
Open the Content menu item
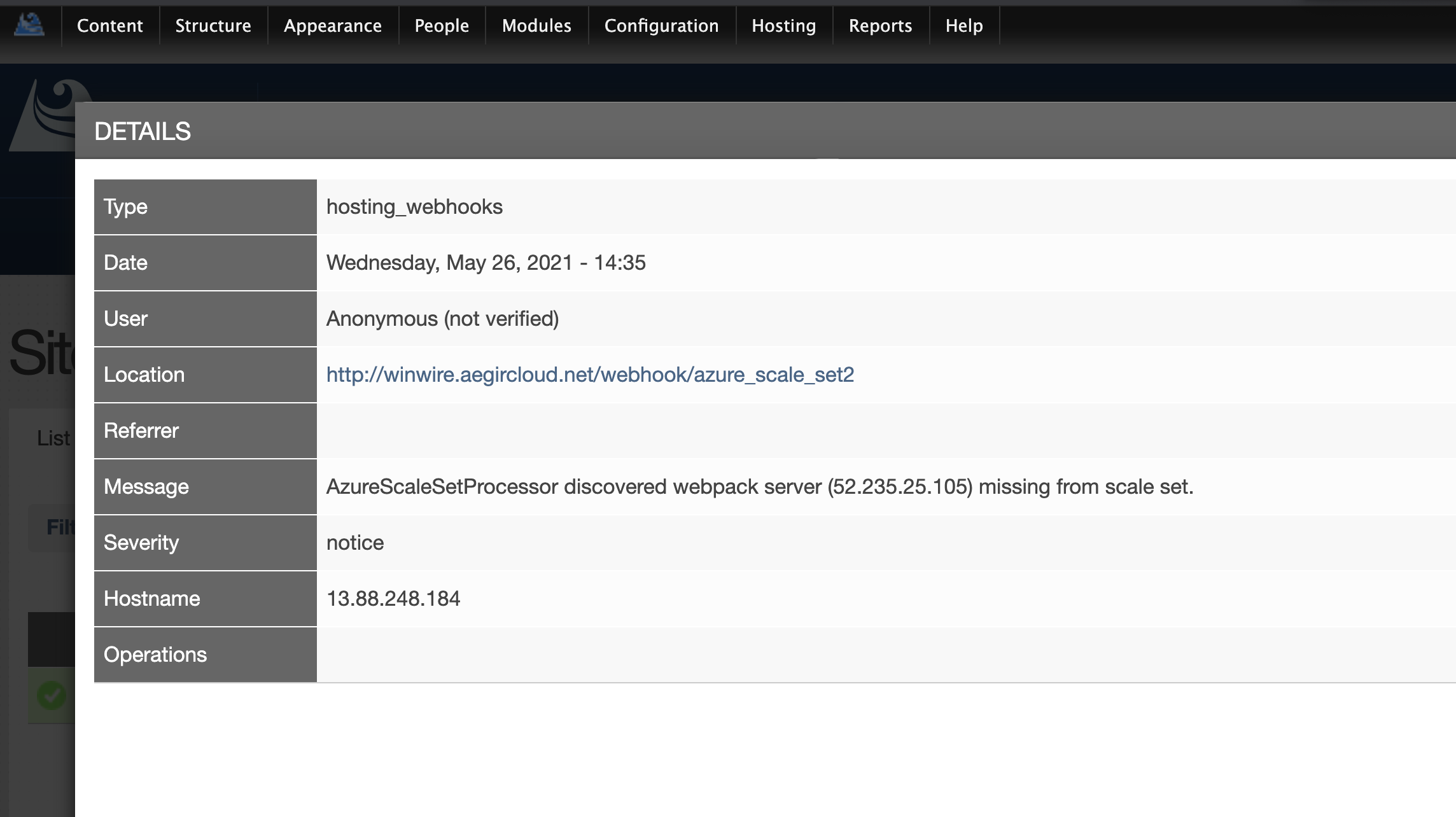point(110,25)
